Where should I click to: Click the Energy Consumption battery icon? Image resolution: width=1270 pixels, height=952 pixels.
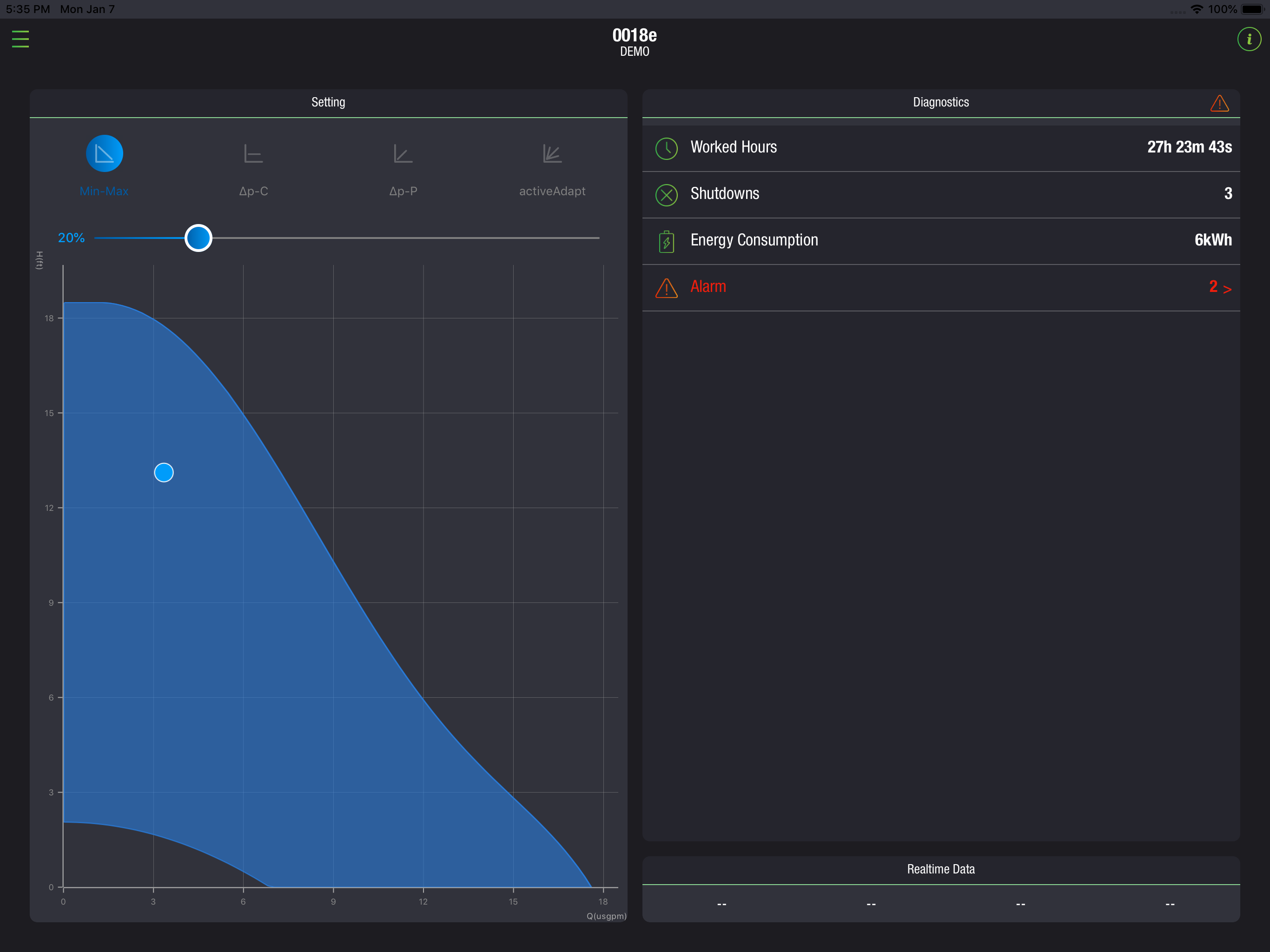(667, 241)
